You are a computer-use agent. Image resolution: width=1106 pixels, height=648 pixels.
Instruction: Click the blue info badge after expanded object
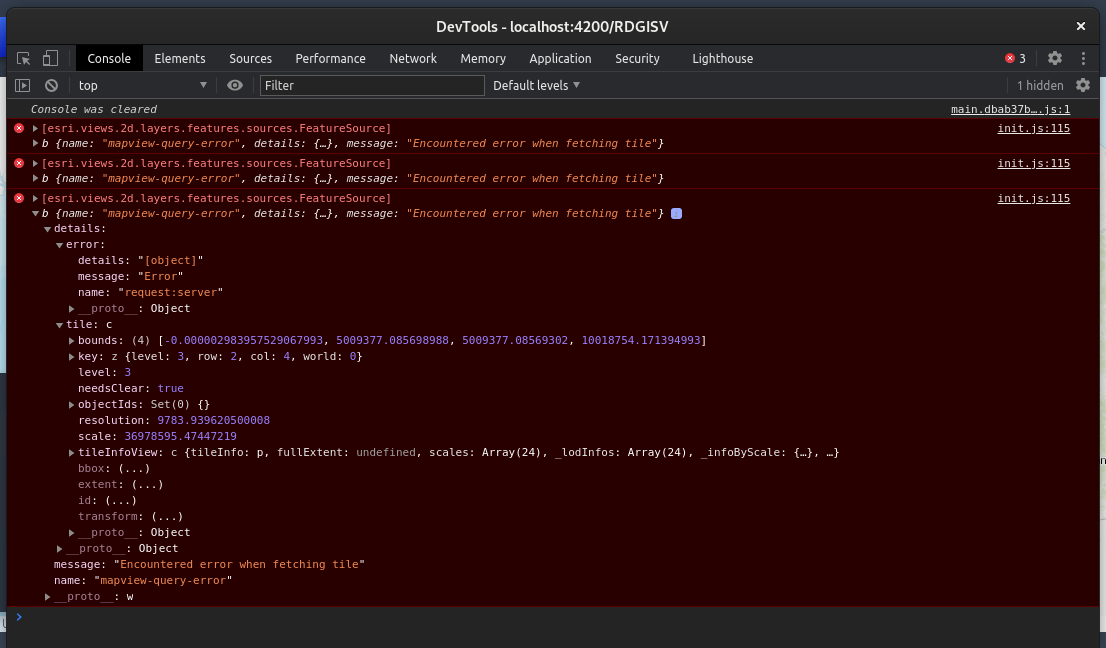pyautogui.click(x=676, y=214)
